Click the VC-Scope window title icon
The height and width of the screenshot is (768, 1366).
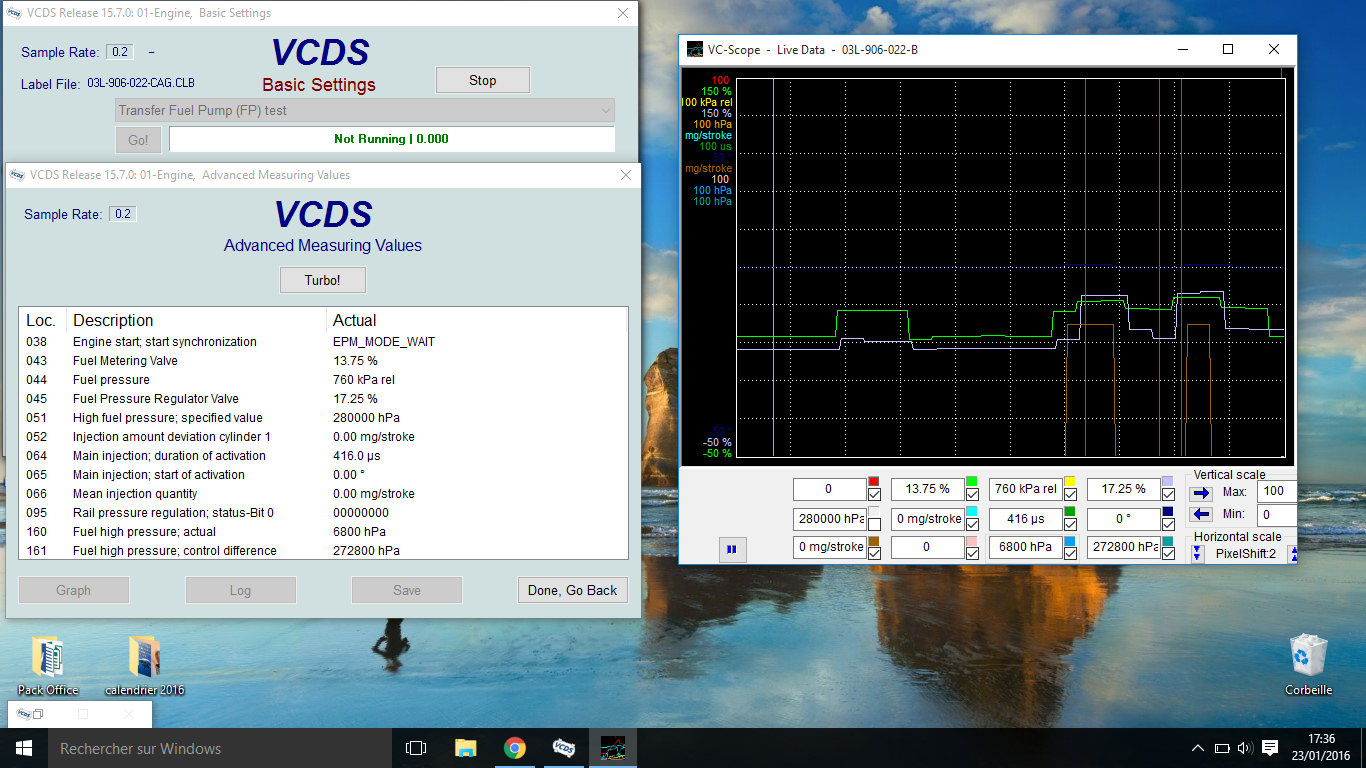[x=695, y=49]
